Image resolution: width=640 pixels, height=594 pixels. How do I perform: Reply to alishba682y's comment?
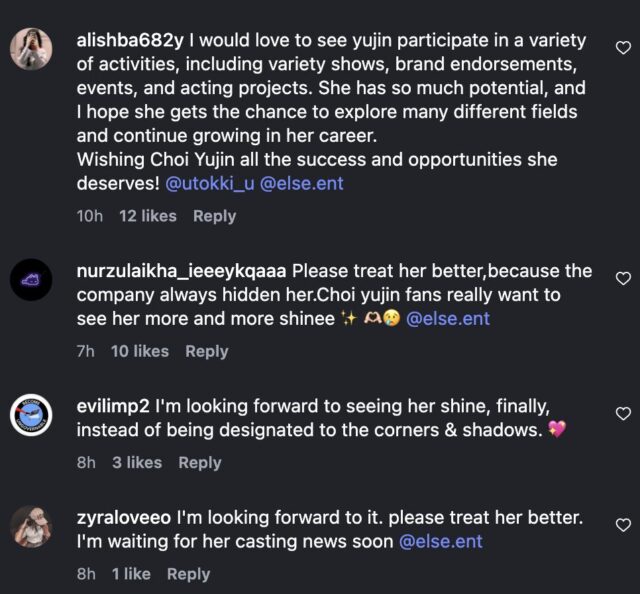(214, 216)
